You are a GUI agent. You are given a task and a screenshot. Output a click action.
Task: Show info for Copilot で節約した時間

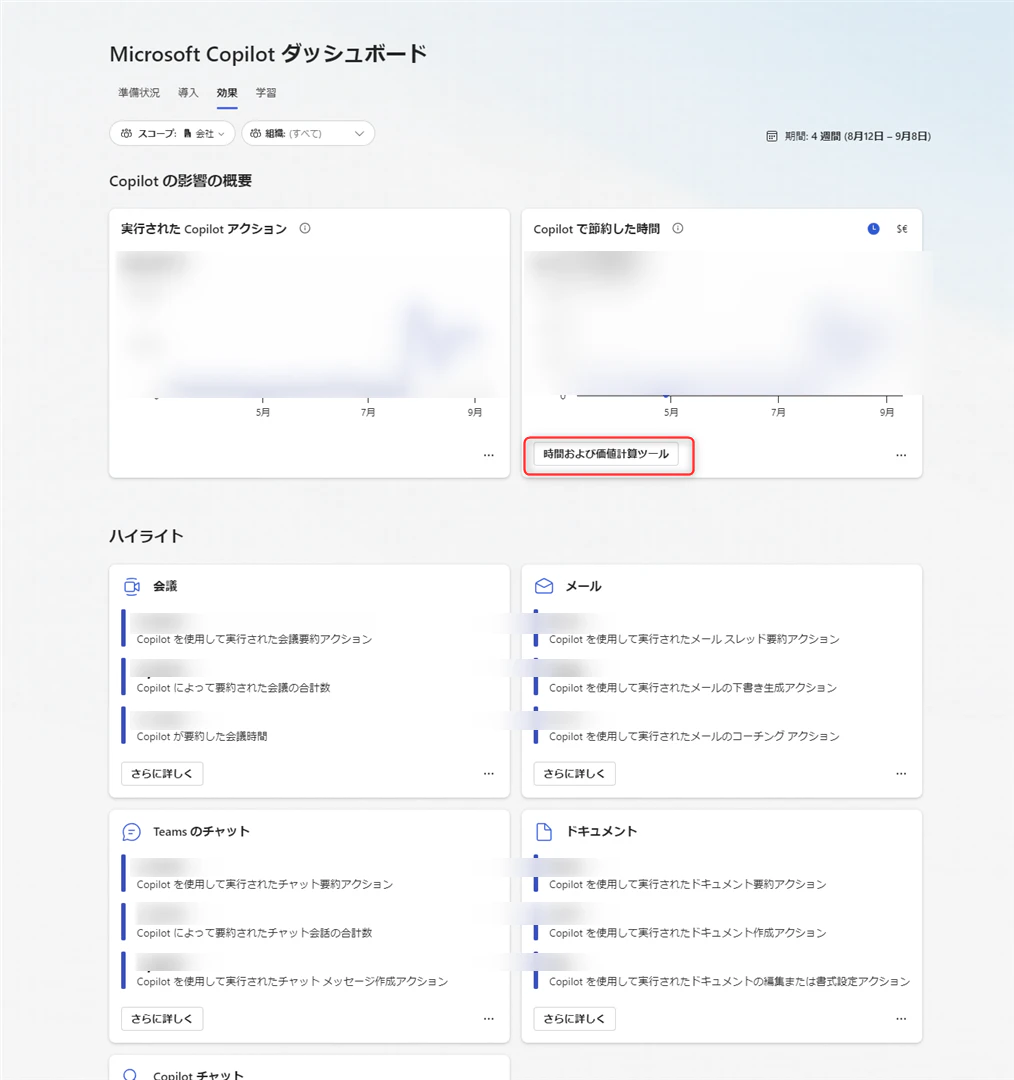678,228
